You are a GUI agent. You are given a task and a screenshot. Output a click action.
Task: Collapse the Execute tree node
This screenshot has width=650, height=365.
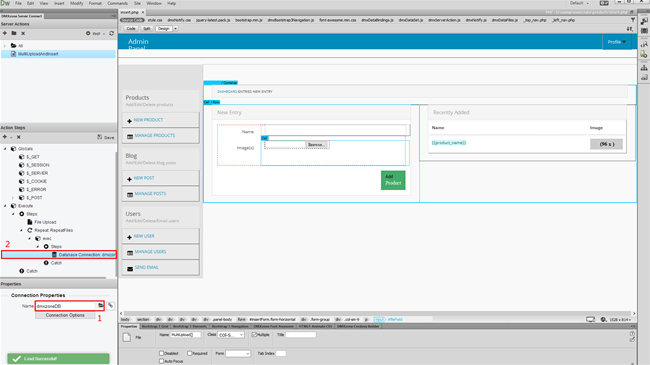(5, 206)
